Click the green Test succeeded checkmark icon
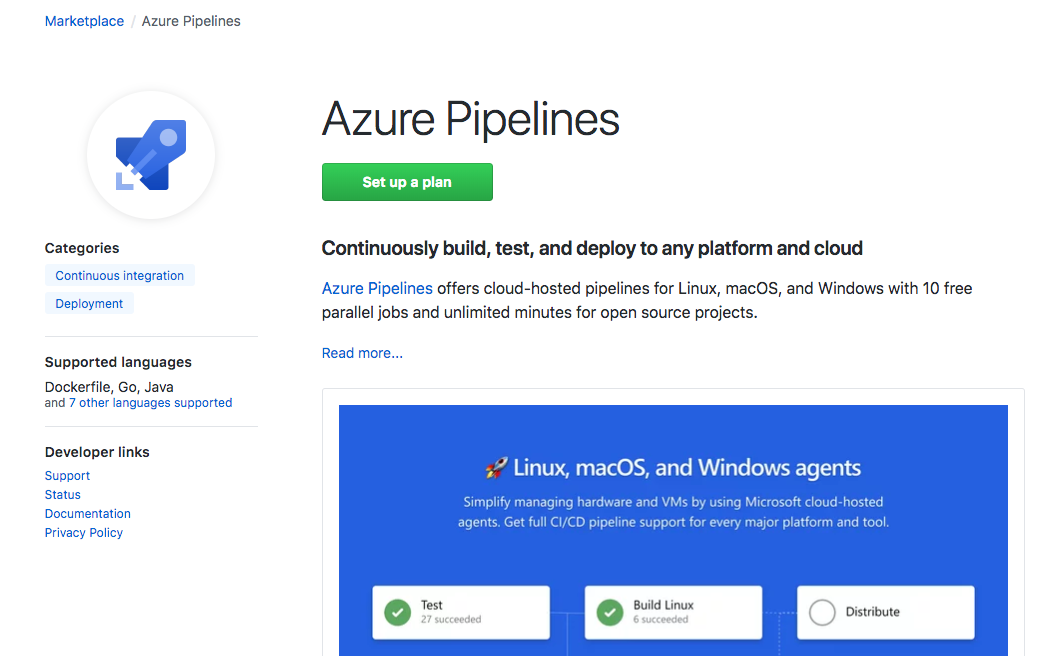This screenshot has height=656, width=1053. pos(397,612)
